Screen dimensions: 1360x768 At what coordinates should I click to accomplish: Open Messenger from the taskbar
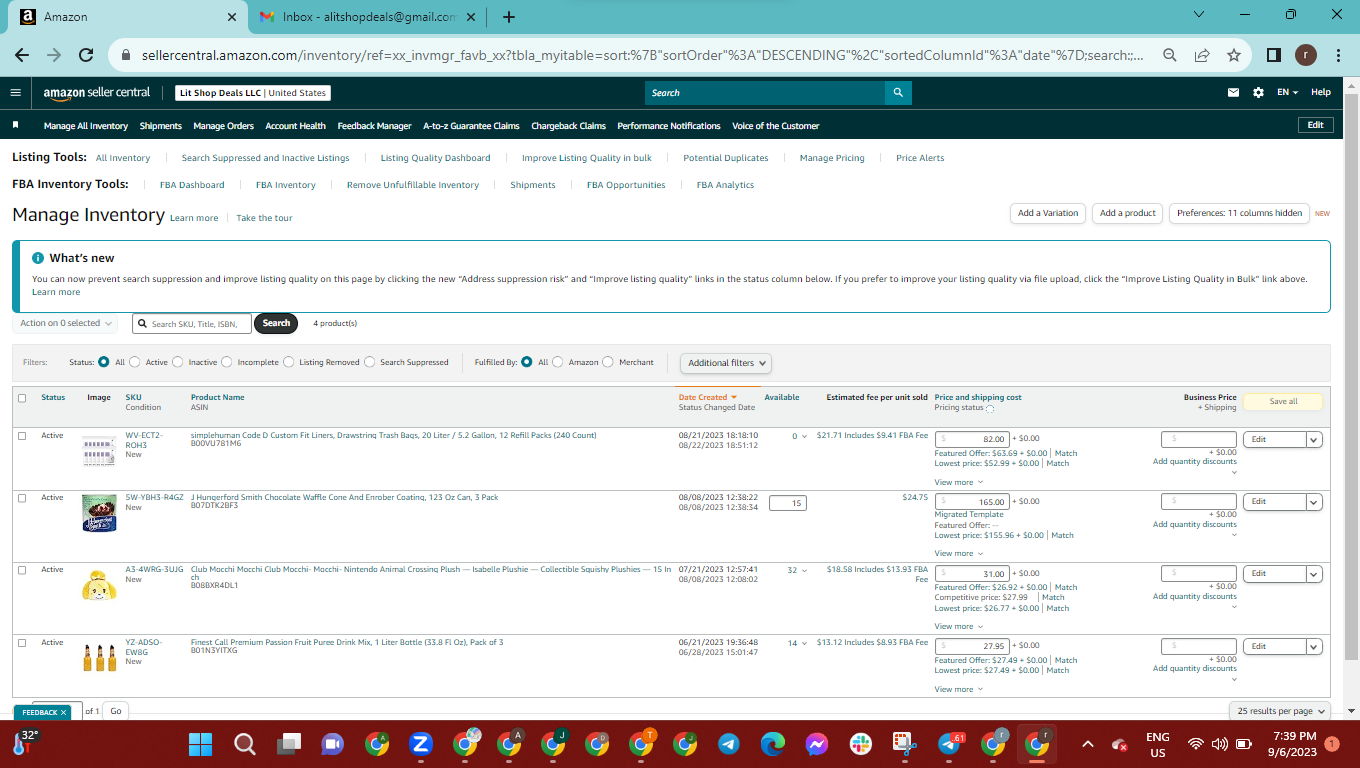(817, 744)
